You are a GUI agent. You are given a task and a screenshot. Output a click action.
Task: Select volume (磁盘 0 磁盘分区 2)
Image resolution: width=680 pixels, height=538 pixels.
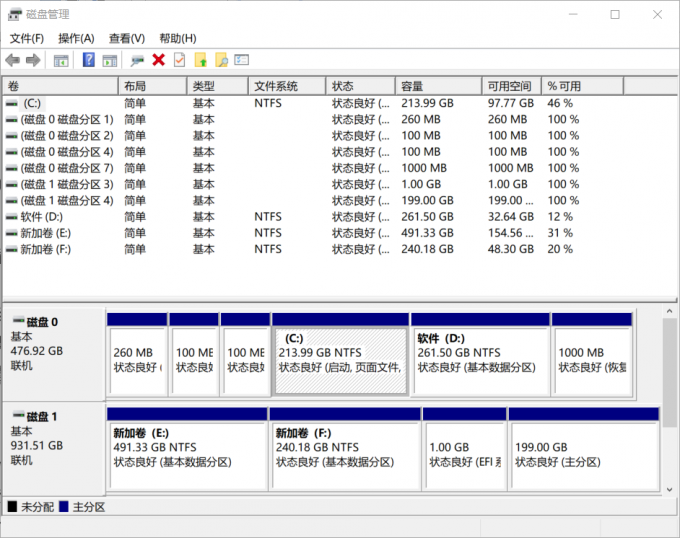[x=313, y=136]
